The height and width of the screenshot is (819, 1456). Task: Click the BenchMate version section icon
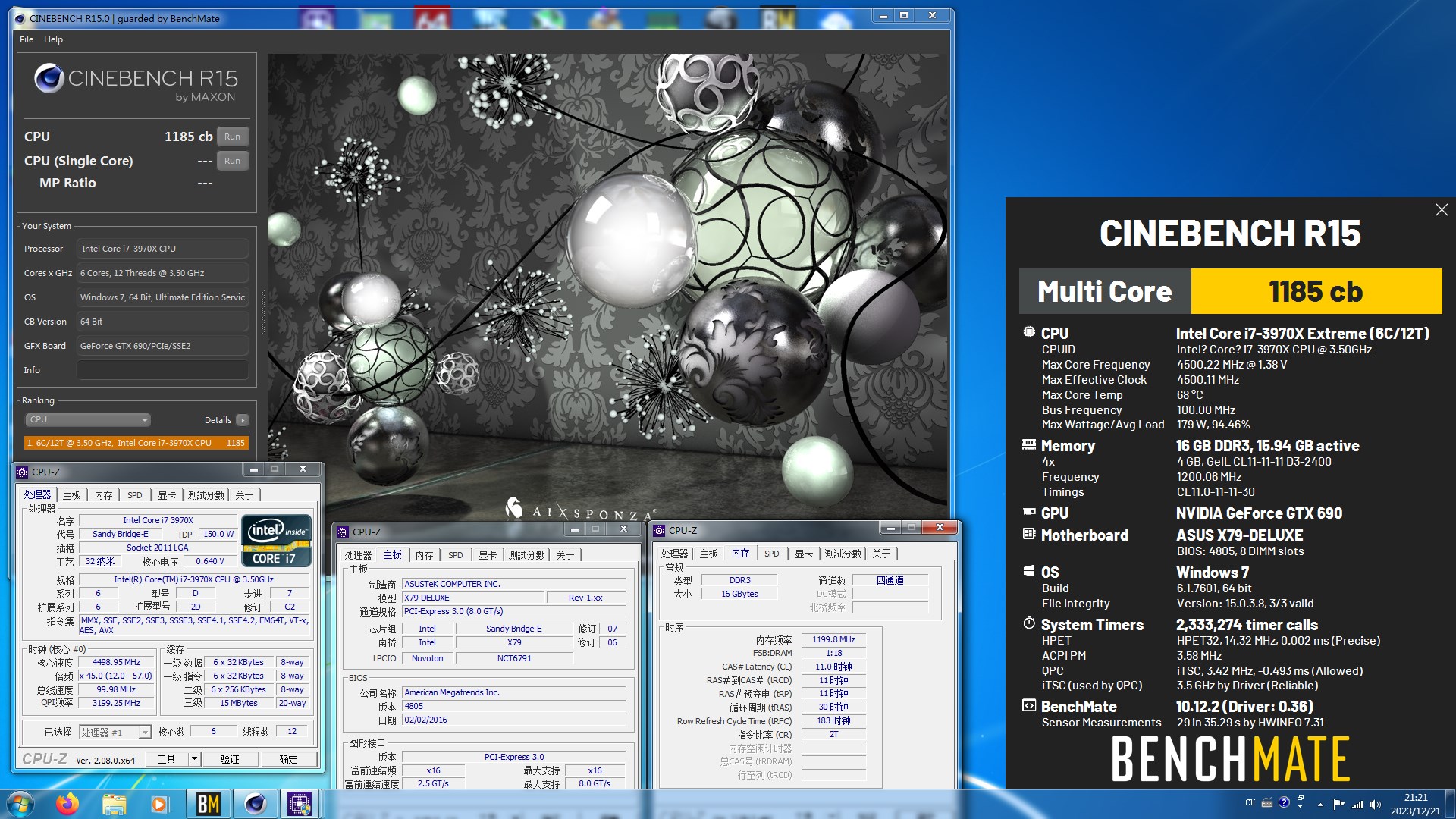coord(1029,705)
